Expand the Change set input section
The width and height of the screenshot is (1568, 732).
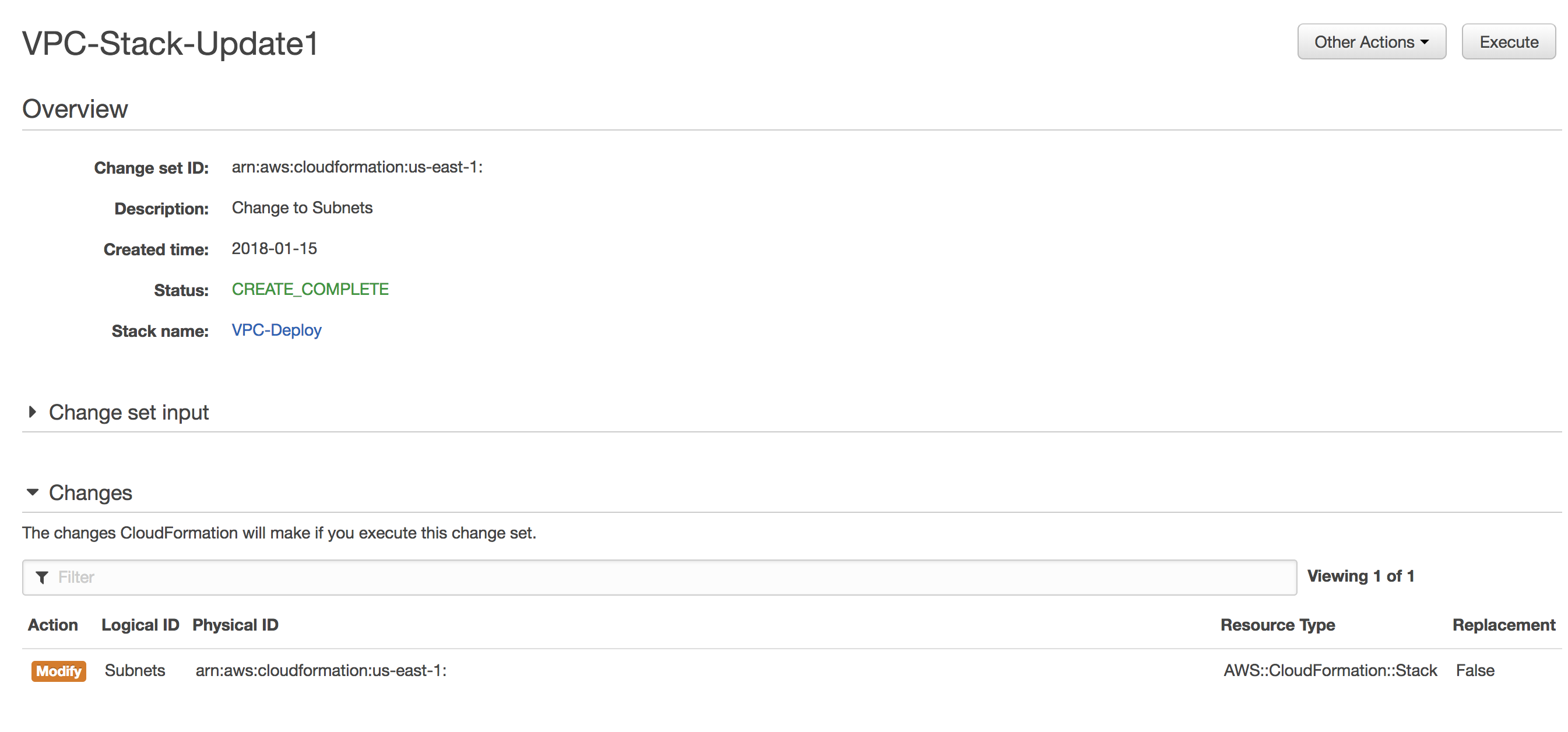128,413
